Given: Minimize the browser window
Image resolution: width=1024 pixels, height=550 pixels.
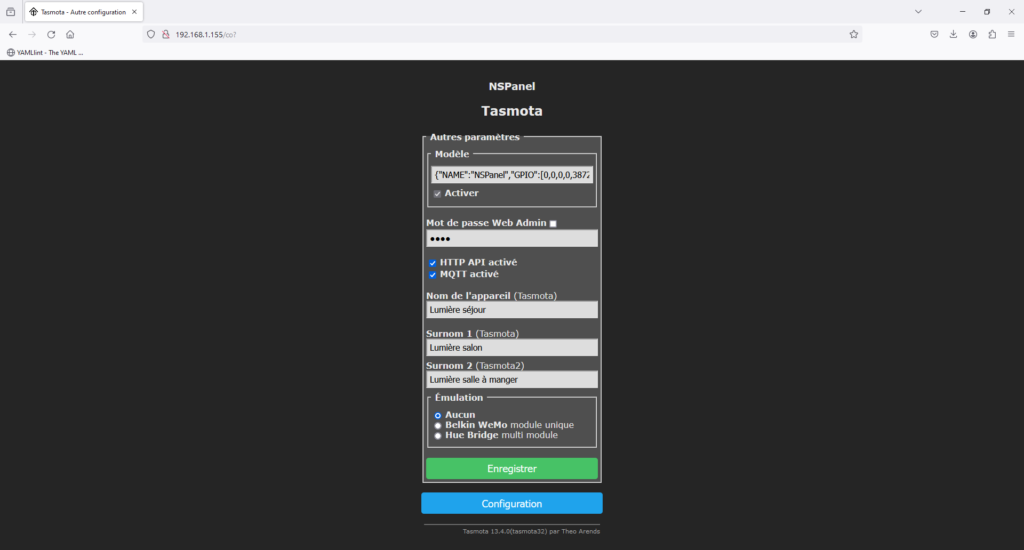Looking at the screenshot, I should point(962,12).
